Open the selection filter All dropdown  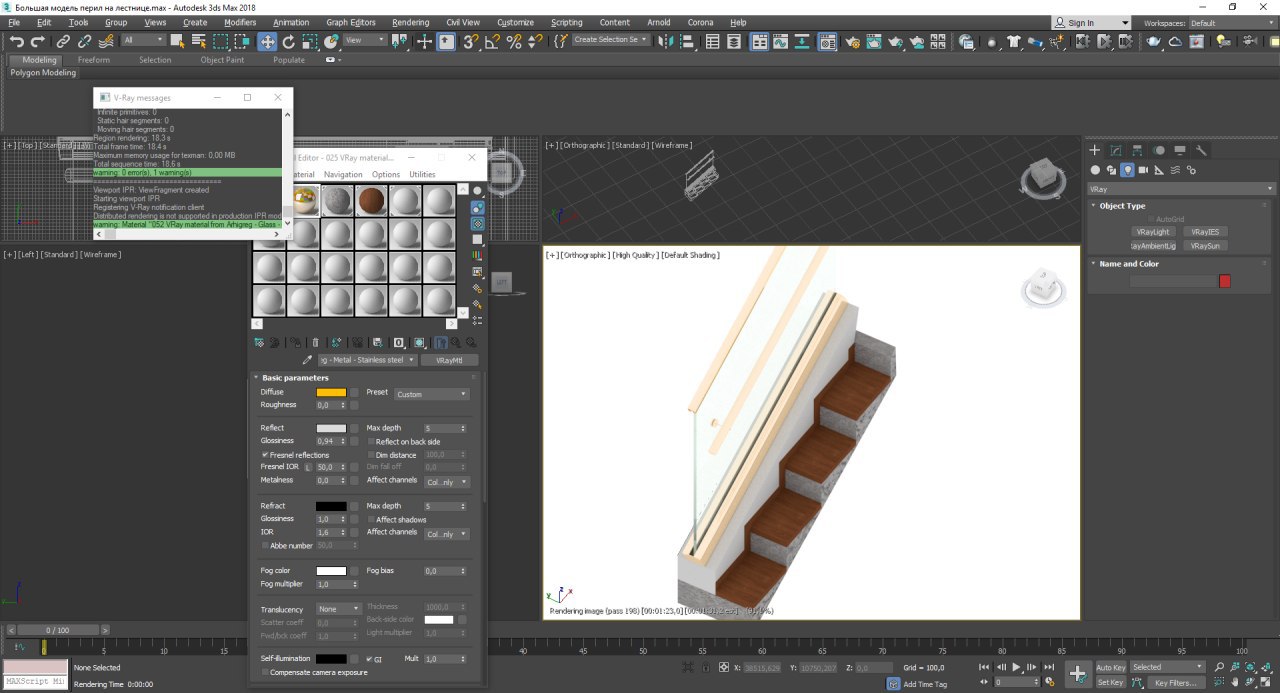click(x=144, y=41)
